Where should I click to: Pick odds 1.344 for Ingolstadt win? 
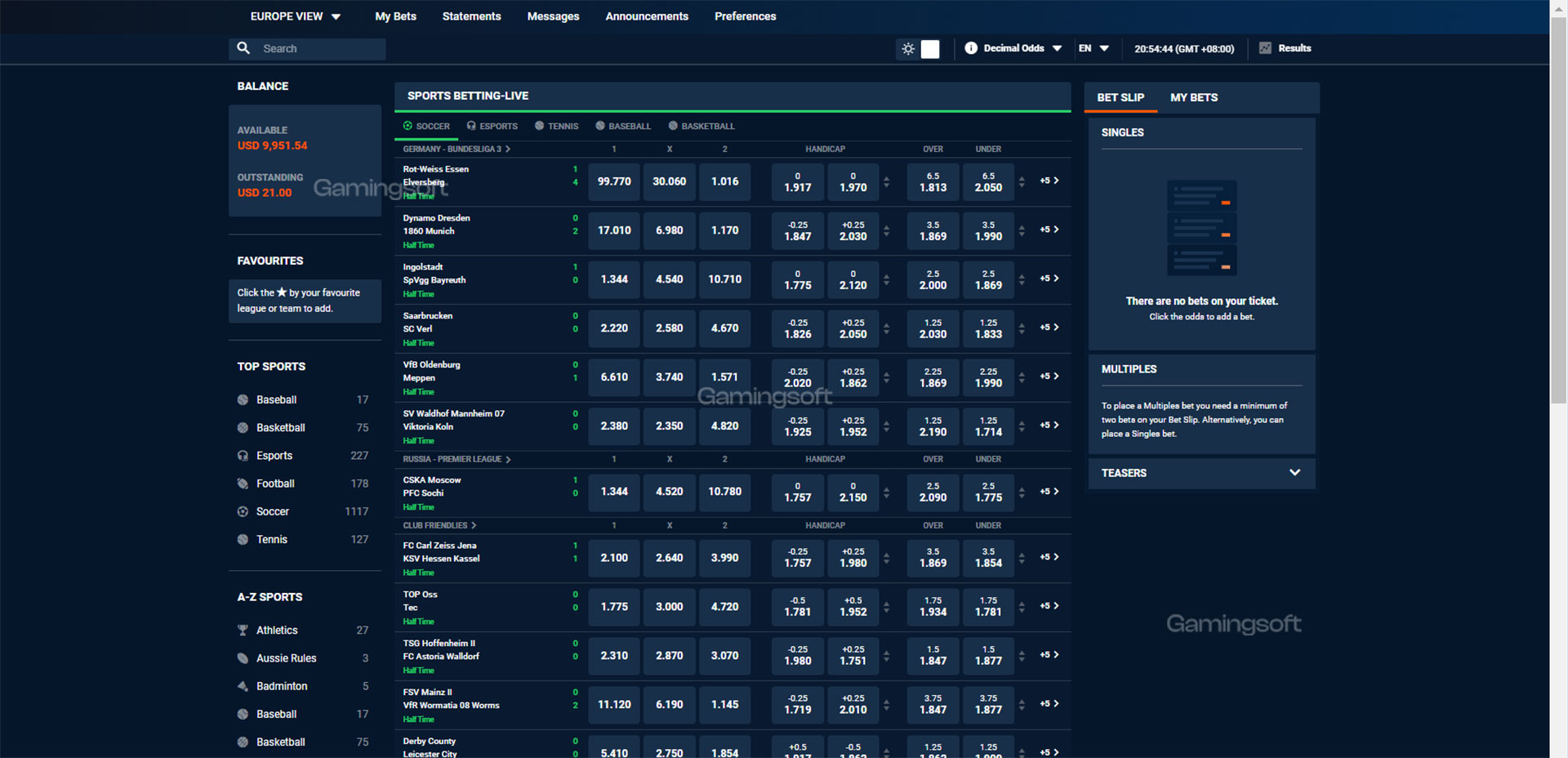click(x=614, y=279)
